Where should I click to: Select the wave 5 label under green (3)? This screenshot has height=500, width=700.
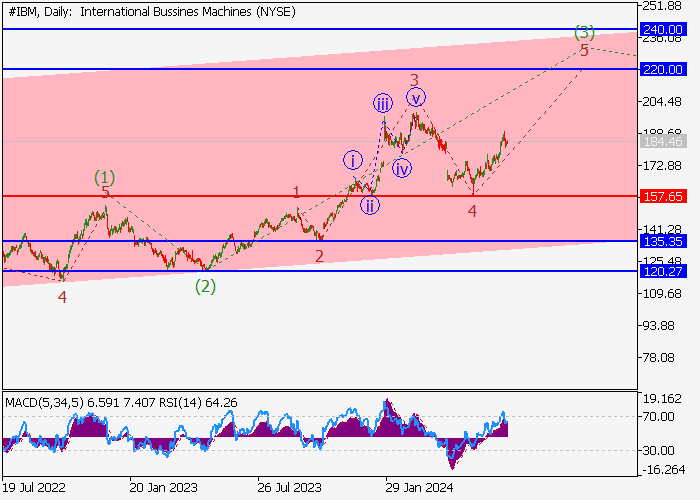pos(584,50)
